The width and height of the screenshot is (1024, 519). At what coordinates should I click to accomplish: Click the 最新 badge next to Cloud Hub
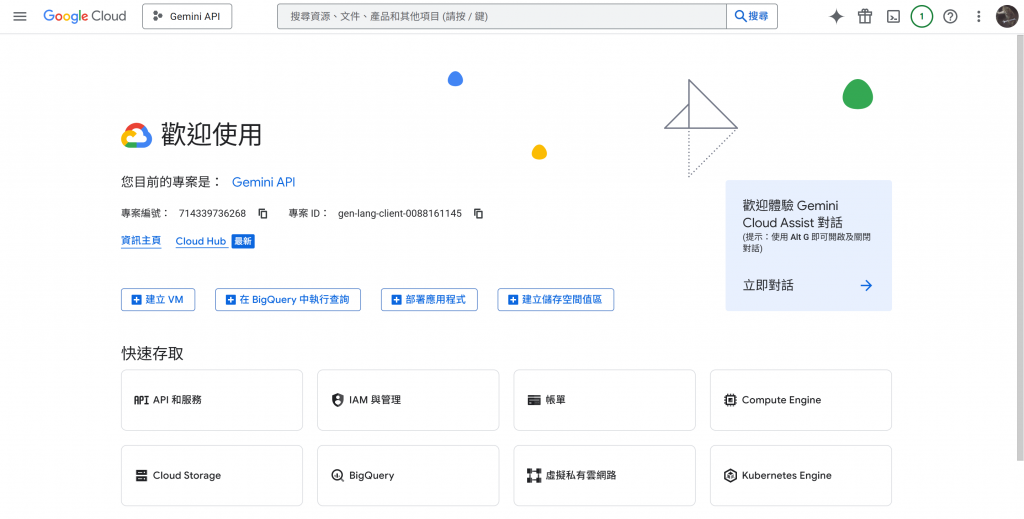click(x=243, y=241)
